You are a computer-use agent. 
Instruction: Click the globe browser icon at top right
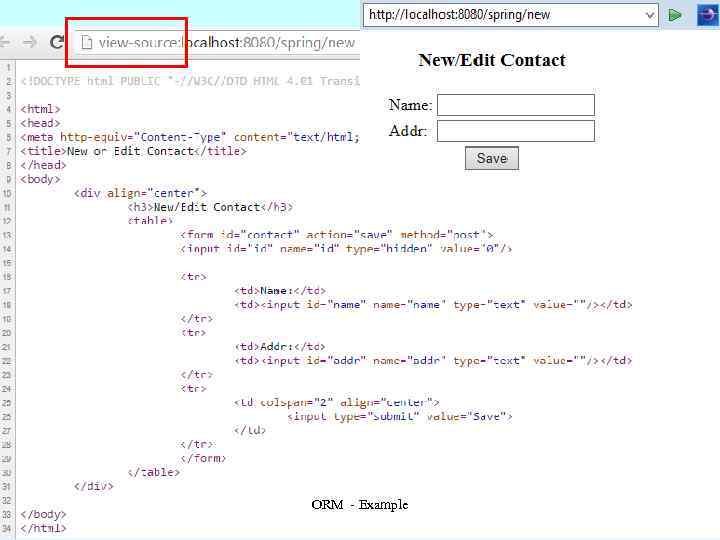pyautogui.click(x=707, y=15)
